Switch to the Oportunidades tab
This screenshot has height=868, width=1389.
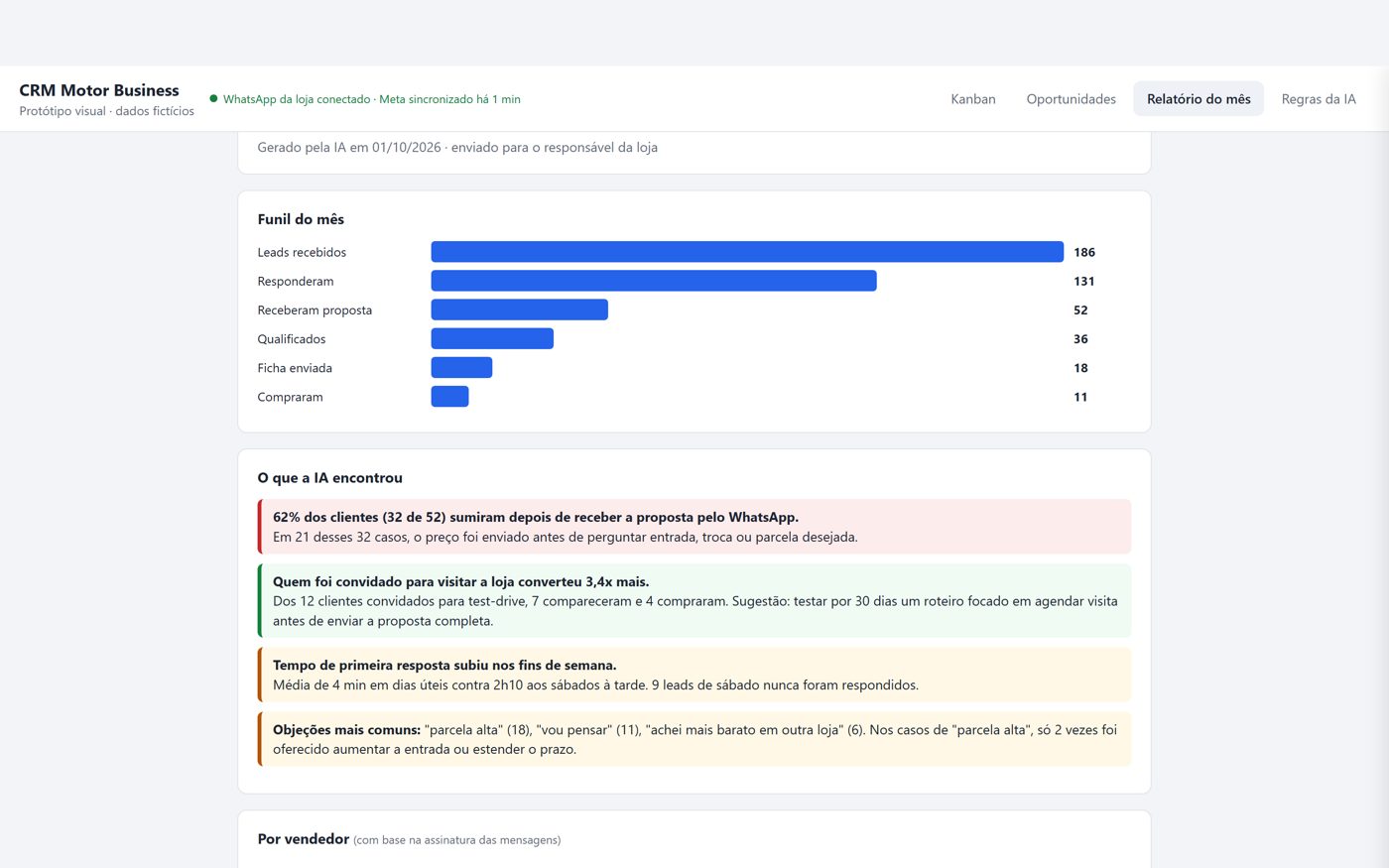1071,99
